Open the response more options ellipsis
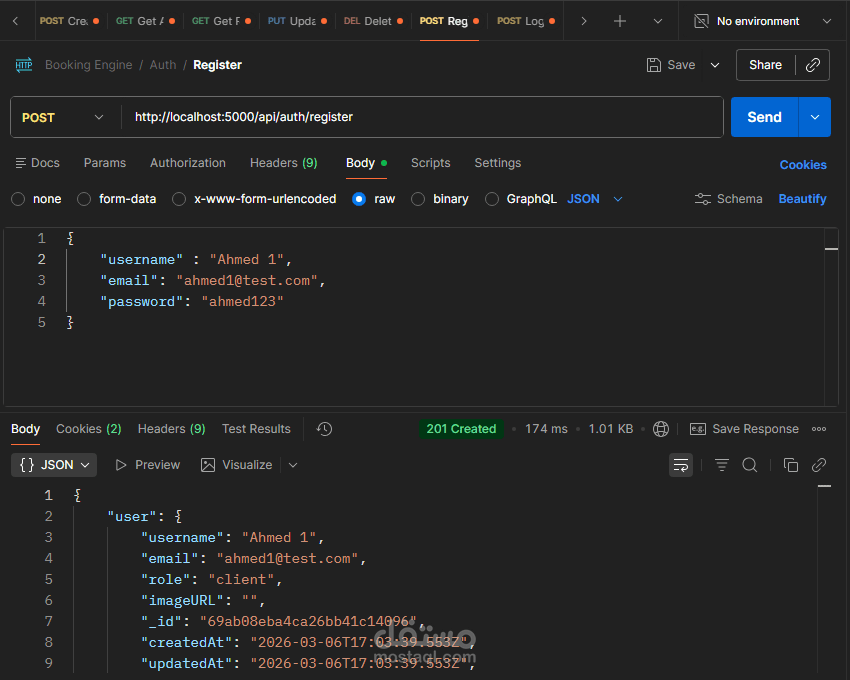Image resolution: width=850 pixels, height=680 pixels. pos(819,429)
